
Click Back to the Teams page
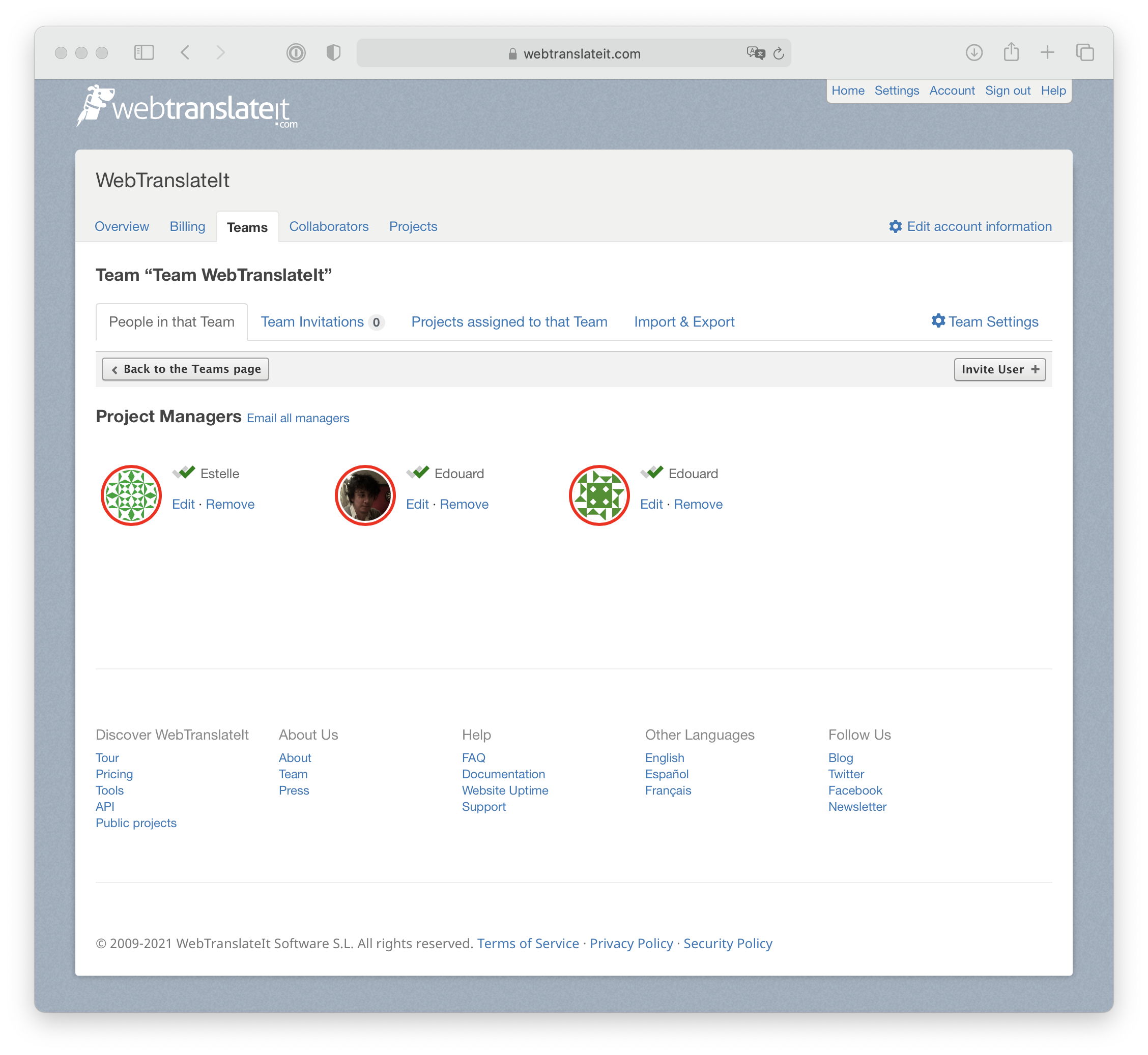point(186,369)
